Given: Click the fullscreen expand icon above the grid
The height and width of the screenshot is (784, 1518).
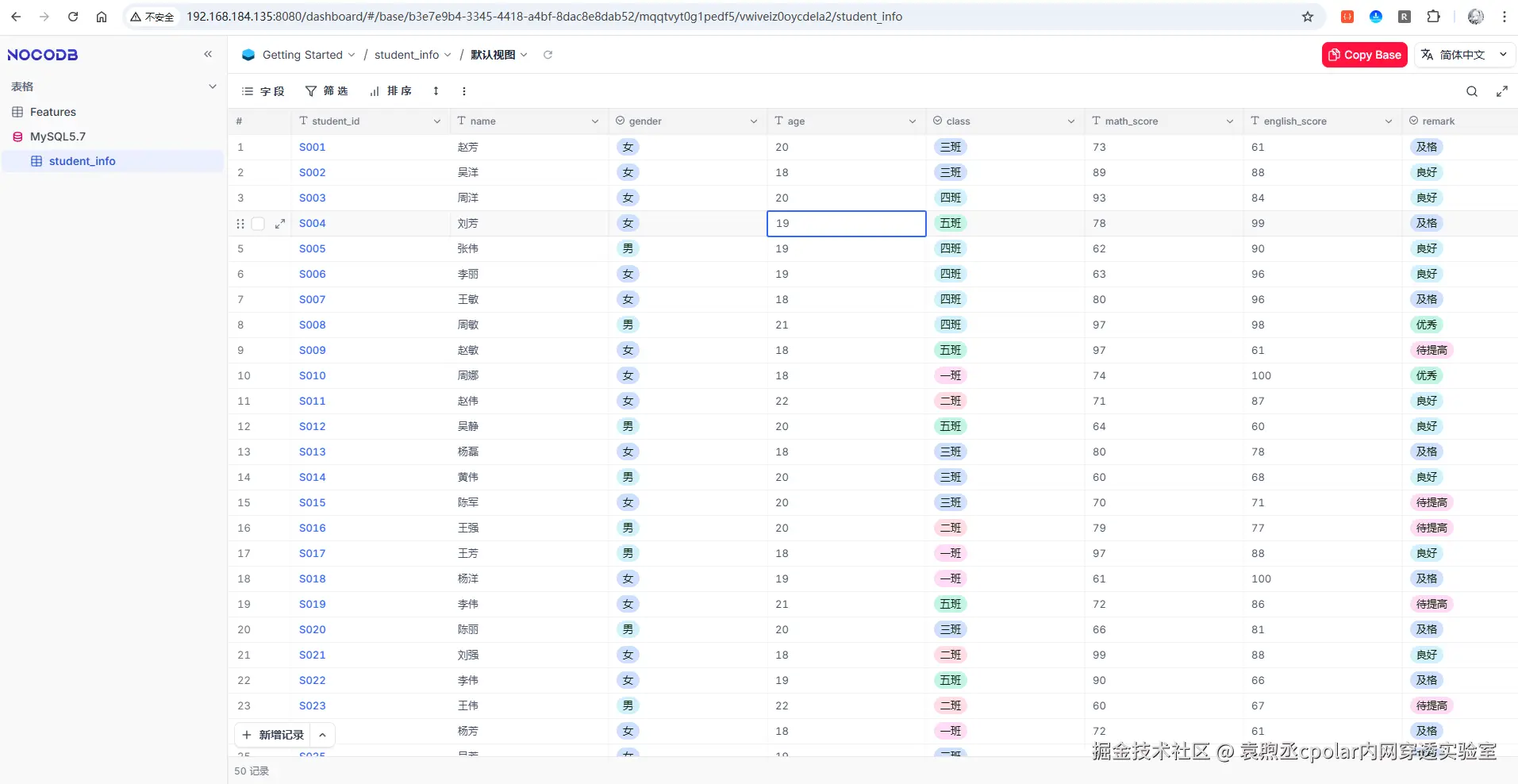Looking at the screenshot, I should pyautogui.click(x=1502, y=91).
